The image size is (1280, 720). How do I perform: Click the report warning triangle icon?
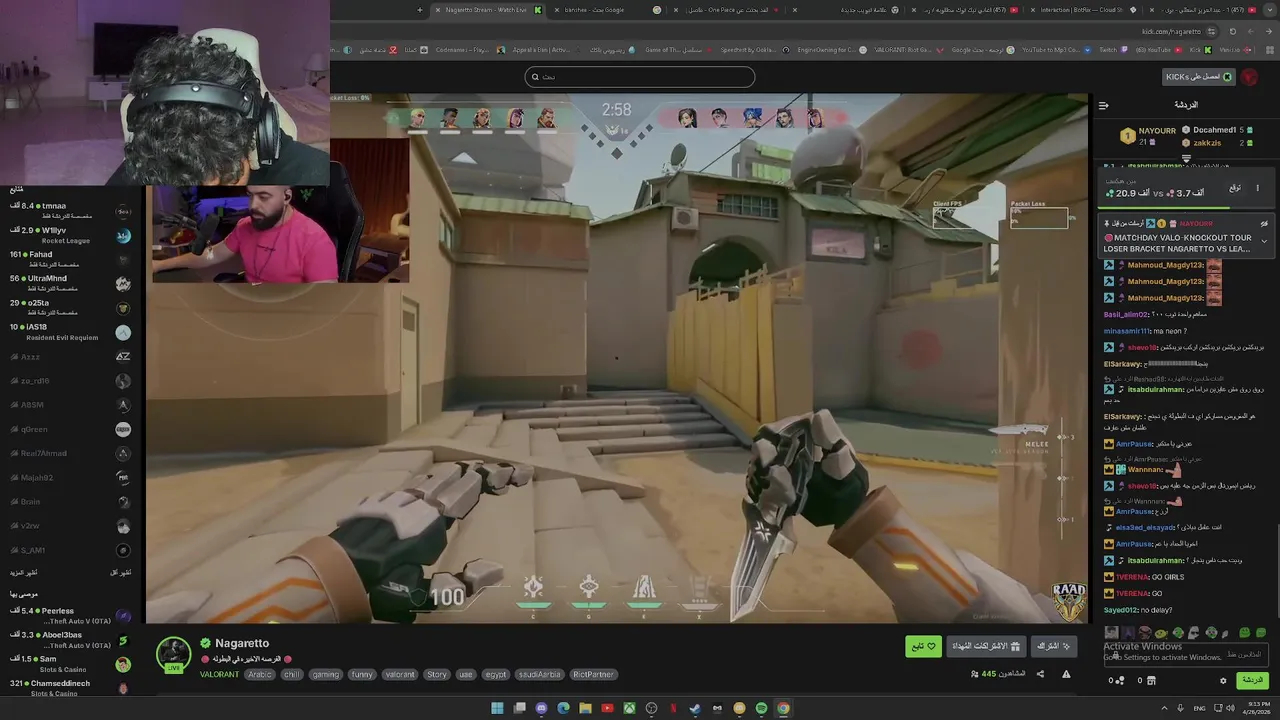click(x=1066, y=674)
